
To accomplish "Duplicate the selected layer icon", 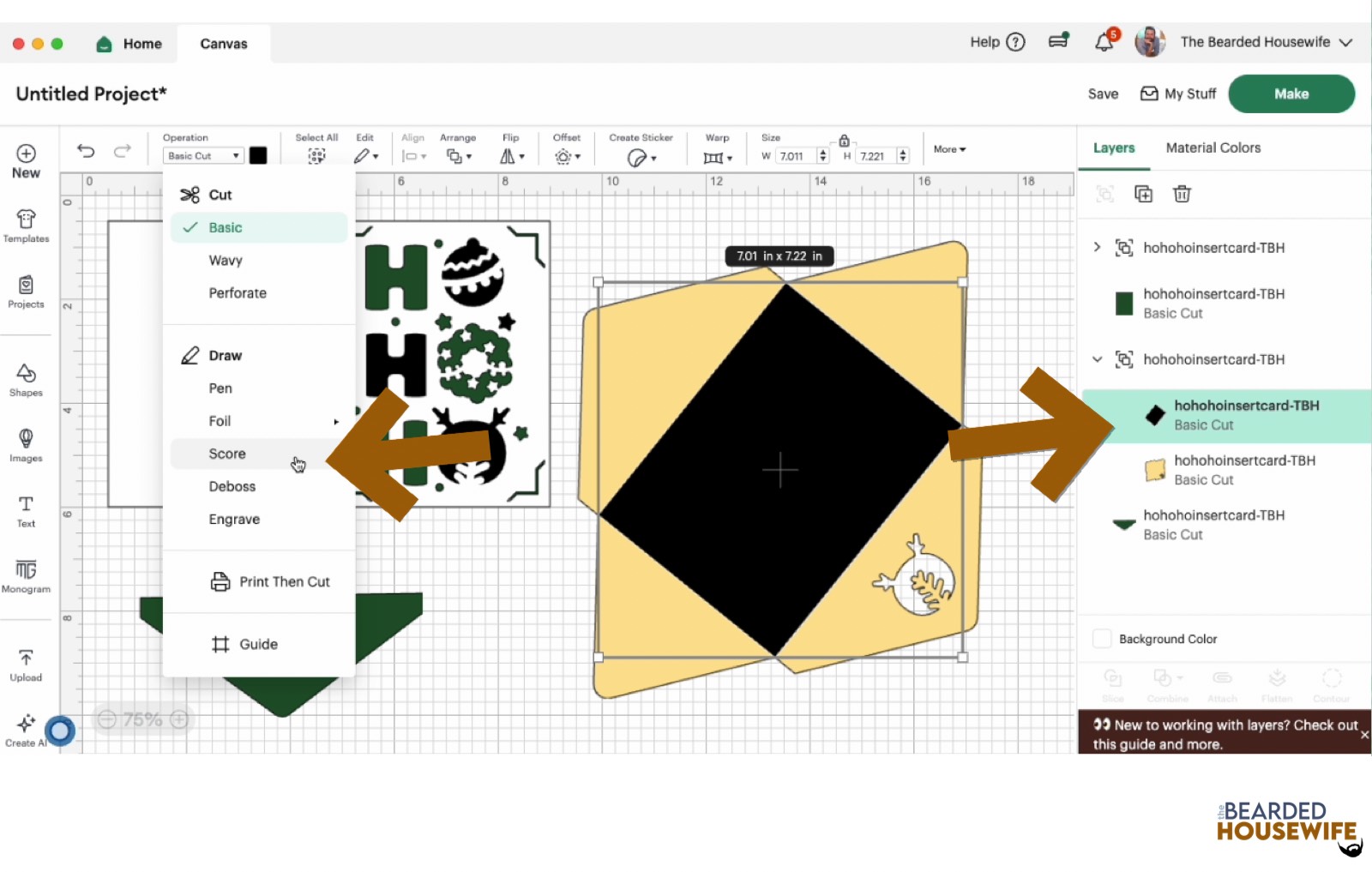I will (x=1143, y=194).
